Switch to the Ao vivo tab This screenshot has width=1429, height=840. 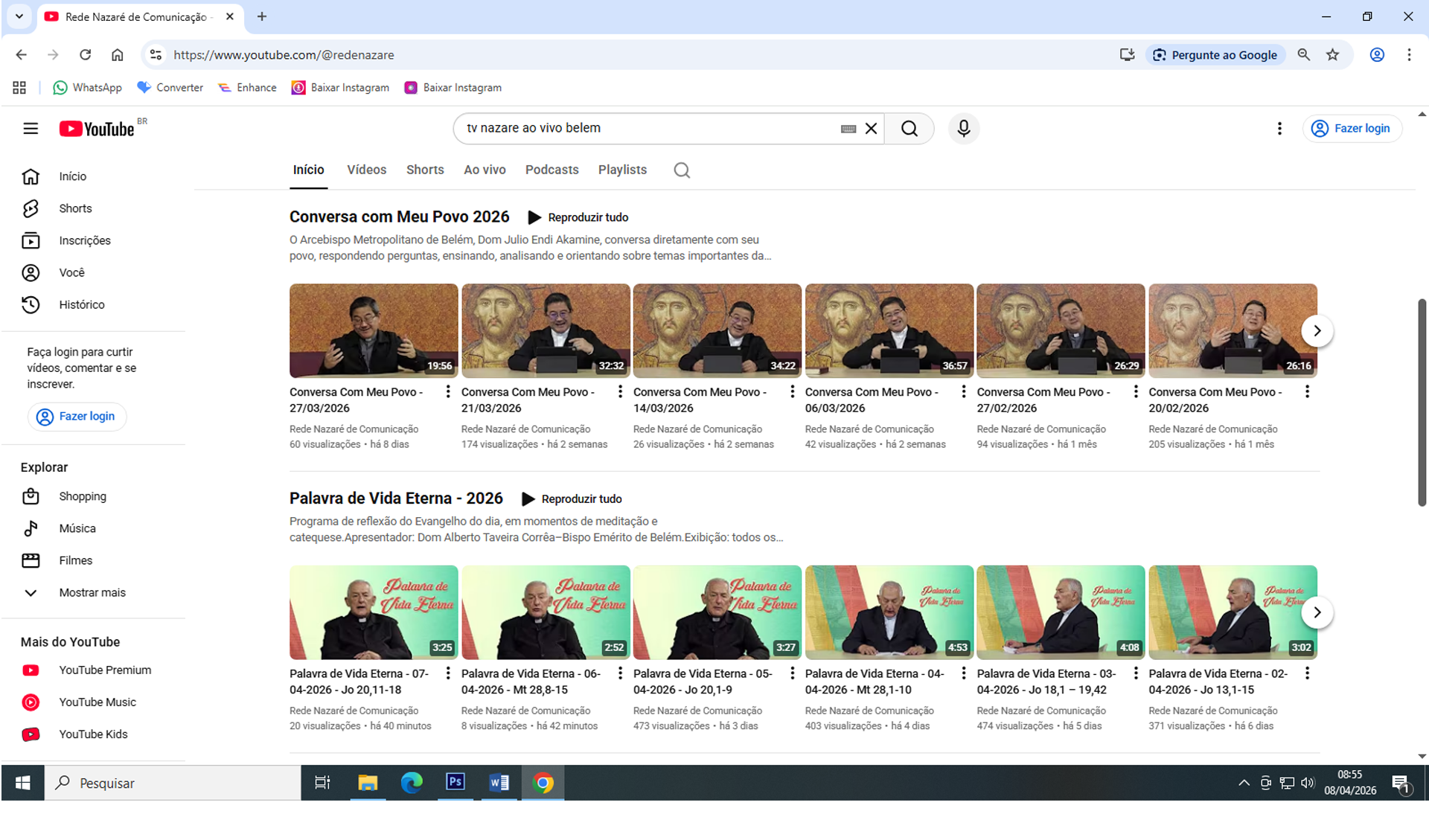point(485,170)
